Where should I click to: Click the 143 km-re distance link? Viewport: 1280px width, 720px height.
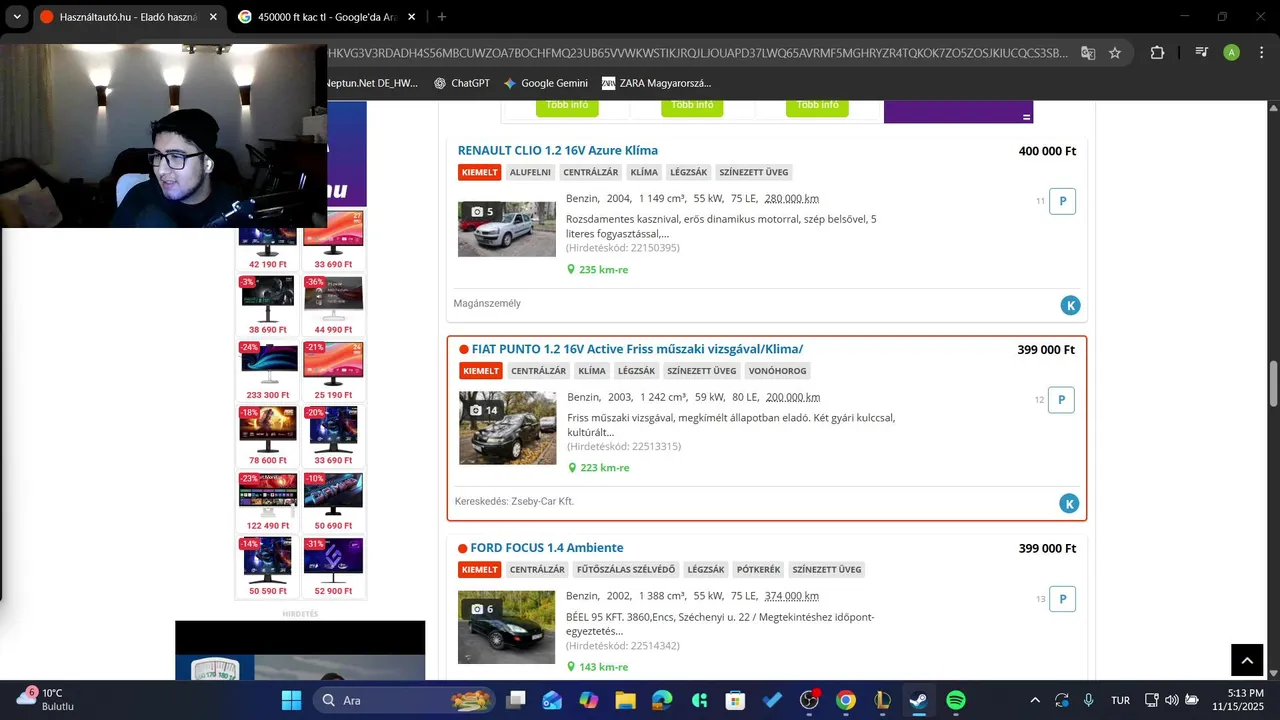click(603, 667)
